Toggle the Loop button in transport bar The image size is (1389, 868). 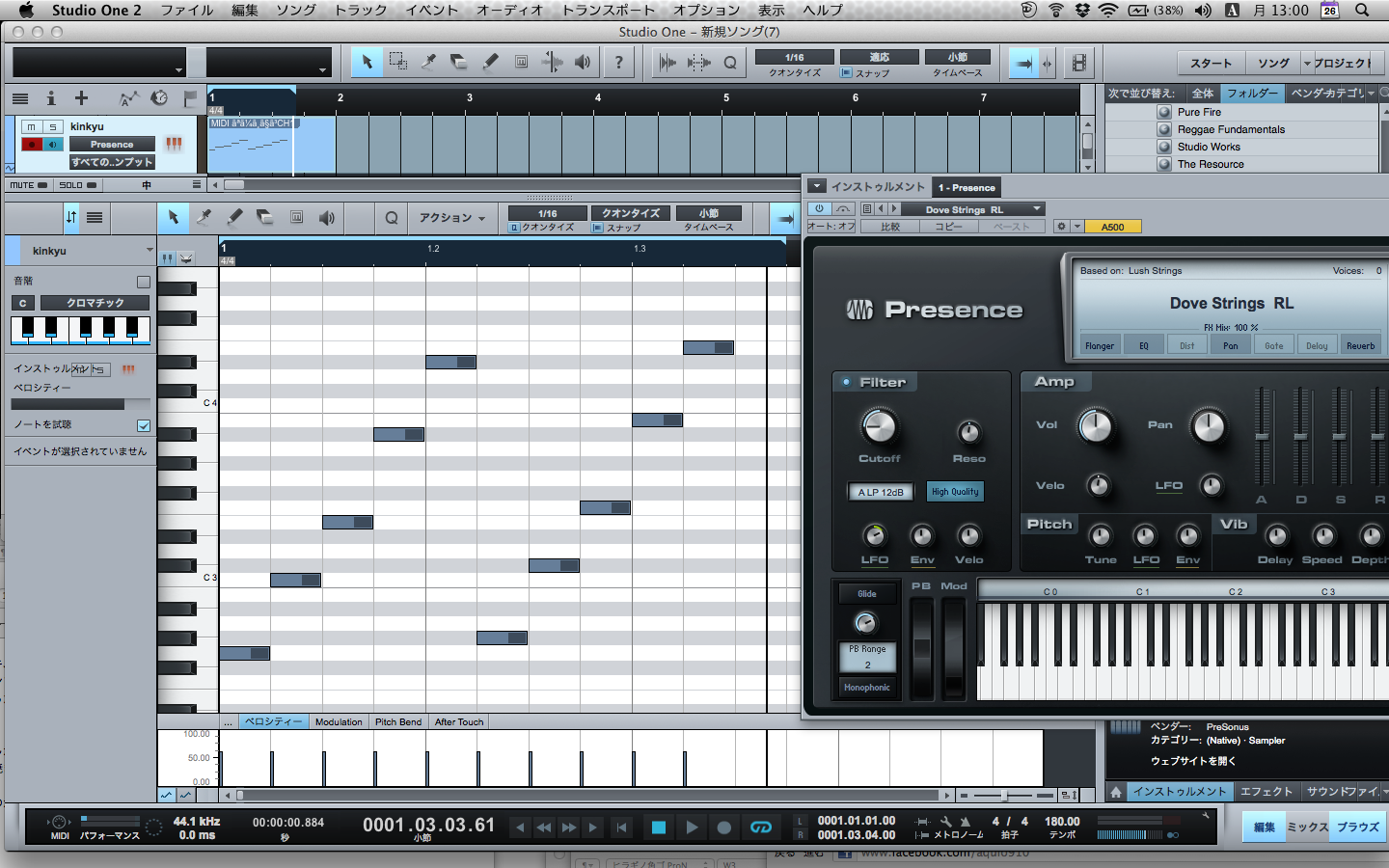pos(761,827)
